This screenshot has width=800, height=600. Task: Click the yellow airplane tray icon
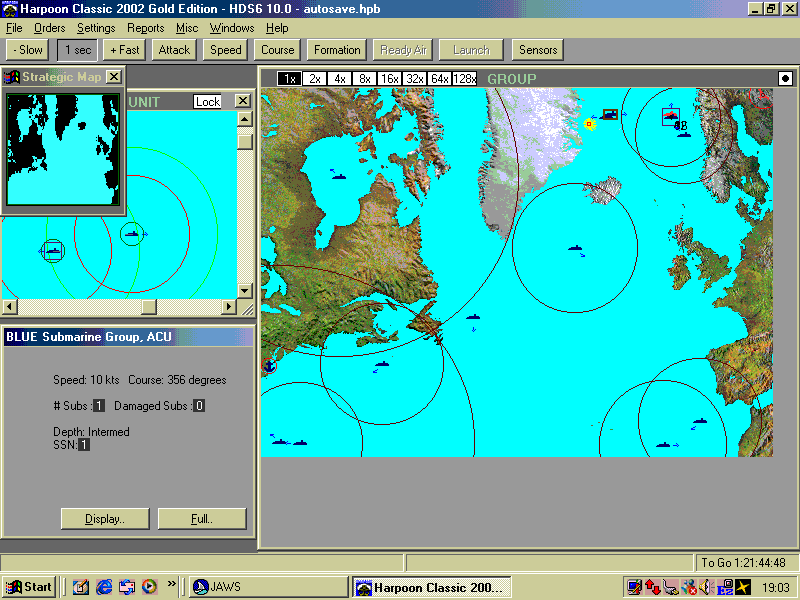tap(743, 588)
